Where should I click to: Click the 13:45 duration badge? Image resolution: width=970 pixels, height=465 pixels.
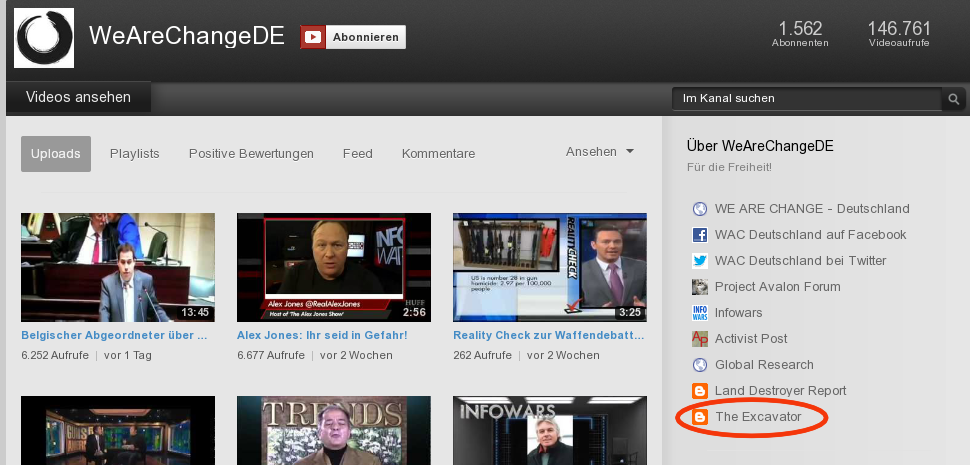pyautogui.click(x=195, y=312)
